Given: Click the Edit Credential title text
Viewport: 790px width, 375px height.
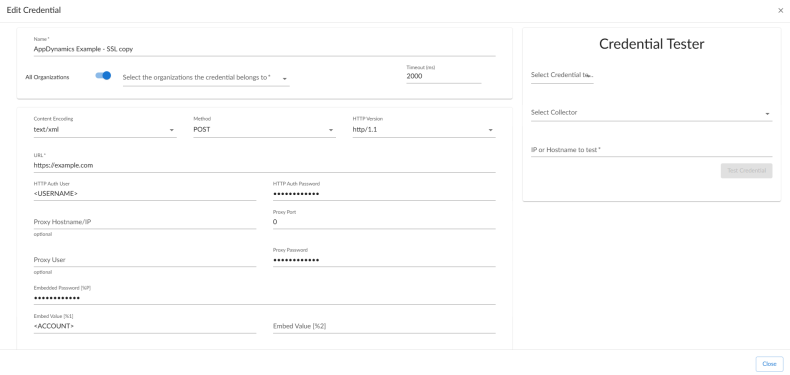Looking at the screenshot, I should (34, 10).
